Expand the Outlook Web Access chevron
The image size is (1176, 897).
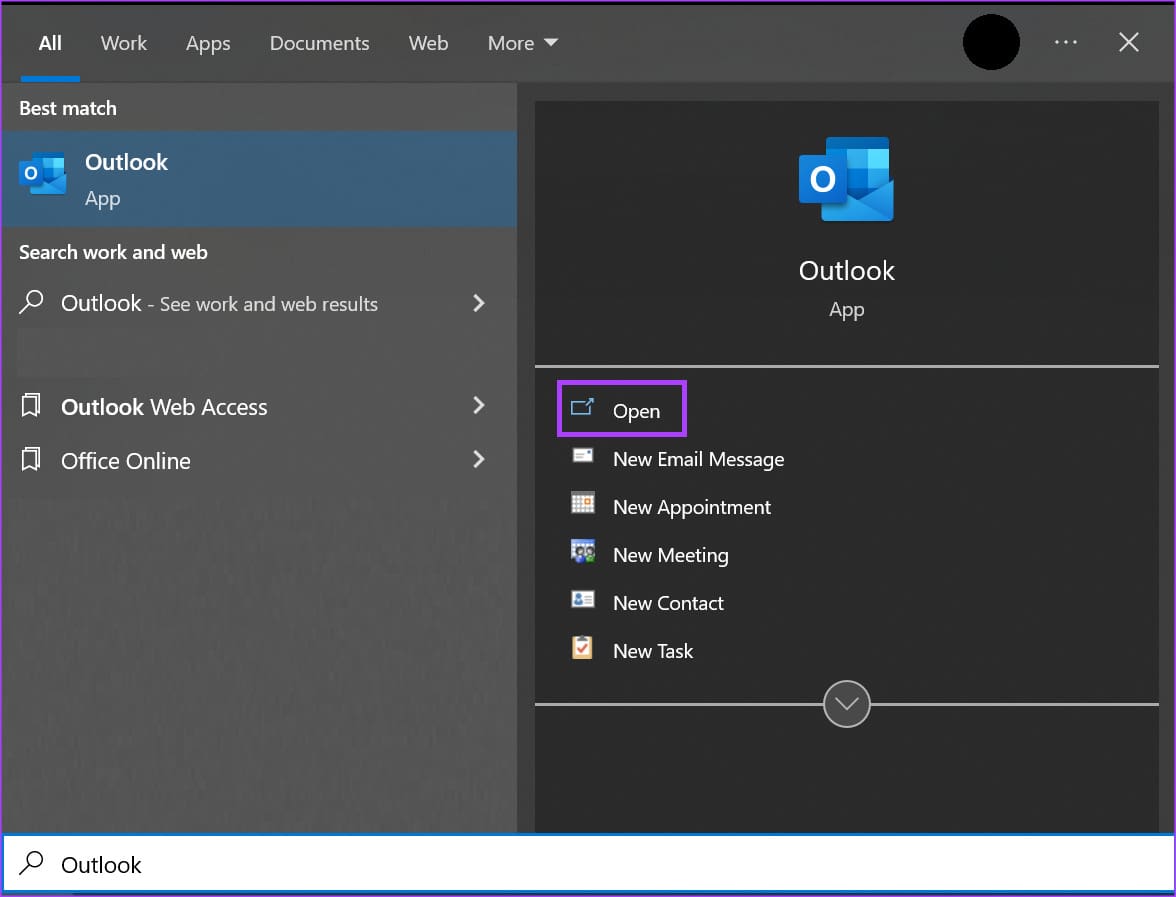point(478,406)
